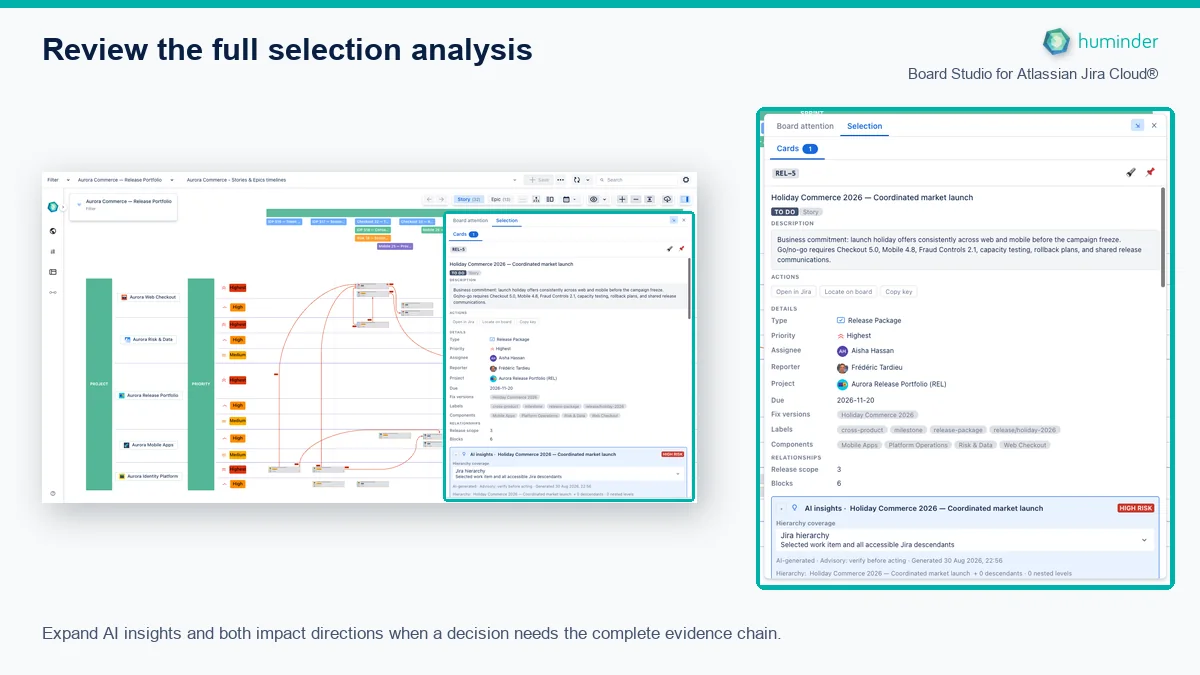The image size is (1200, 675).
Task: Click Open in Jira in enlarged panel
Action: tap(794, 292)
